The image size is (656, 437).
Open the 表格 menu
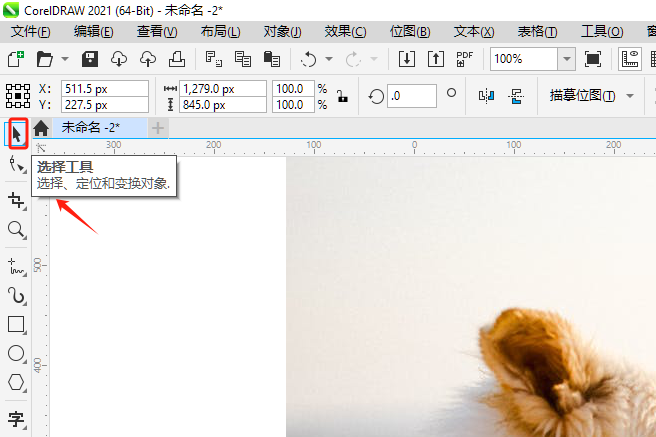pyautogui.click(x=538, y=32)
